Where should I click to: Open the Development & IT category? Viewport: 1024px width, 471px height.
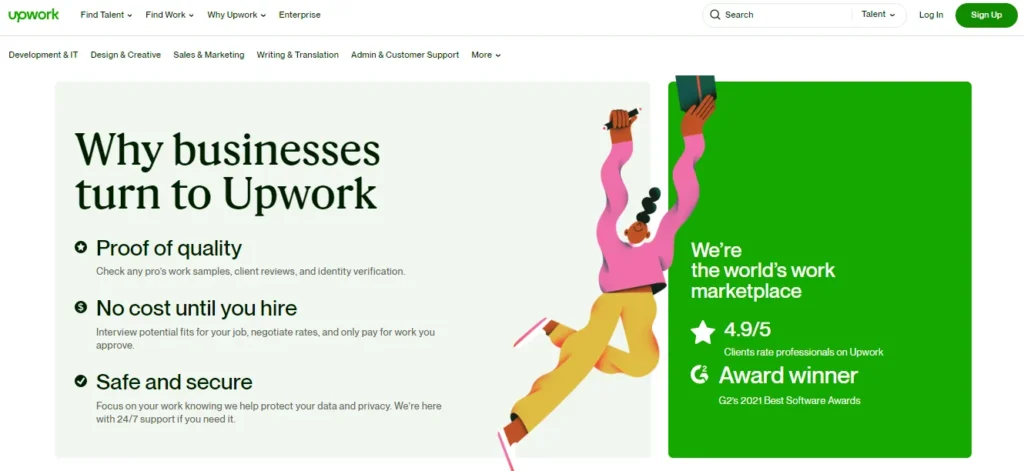(43, 55)
